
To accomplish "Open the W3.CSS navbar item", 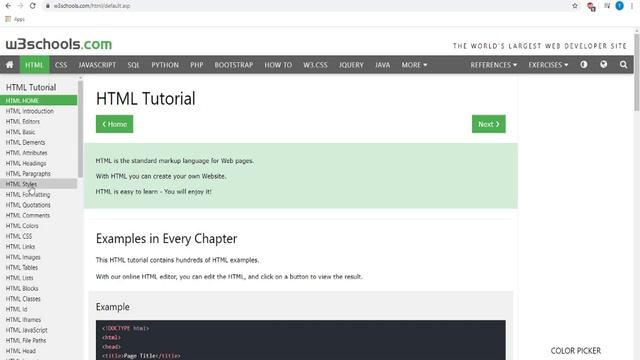I will click(x=315, y=64).
